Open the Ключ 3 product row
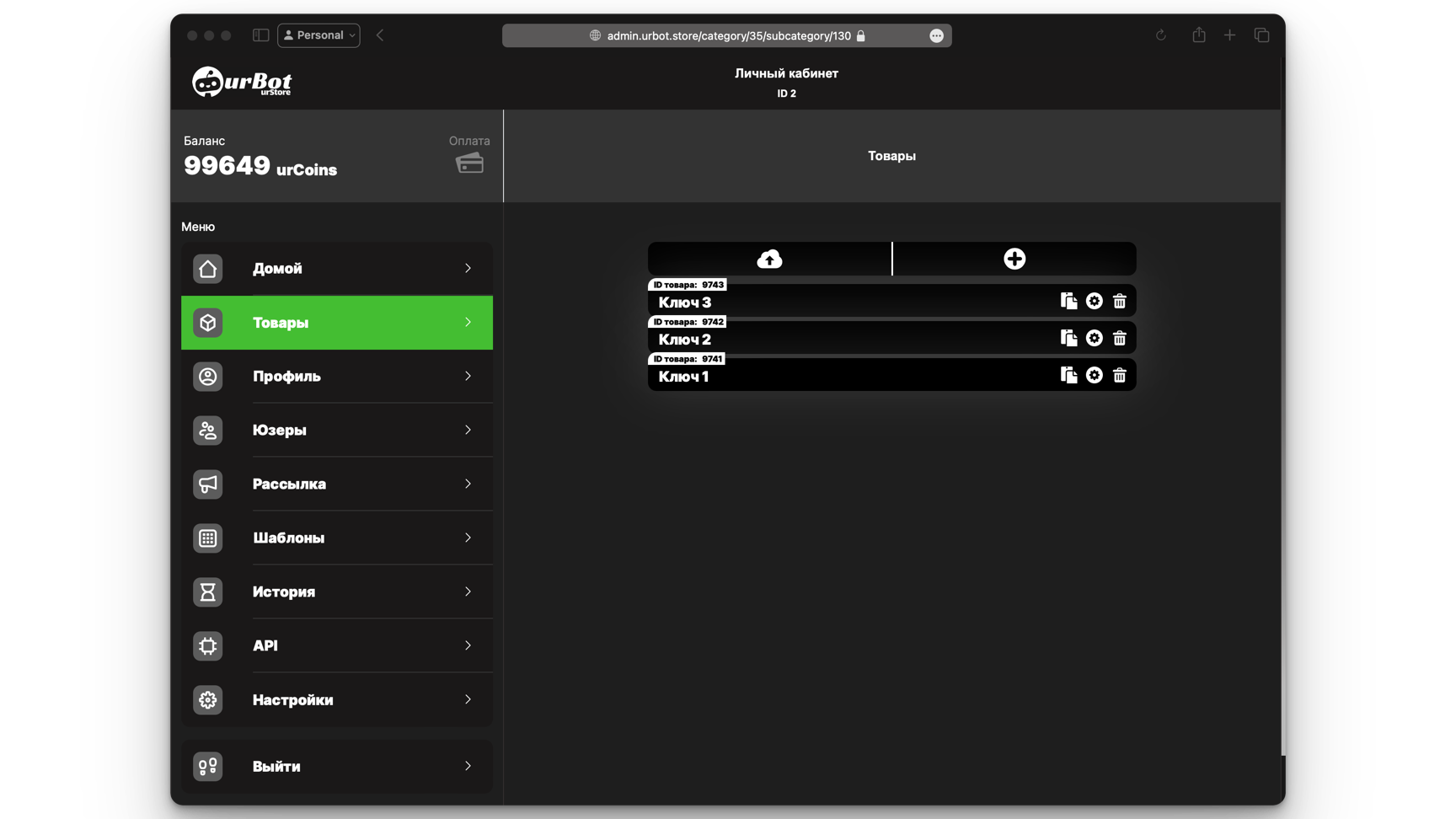This screenshot has width=1456, height=819. (843, 302)
